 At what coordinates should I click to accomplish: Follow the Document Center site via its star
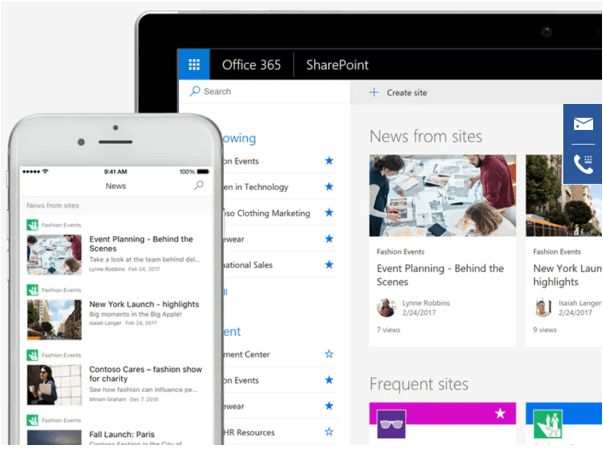(x=329, y=354)
